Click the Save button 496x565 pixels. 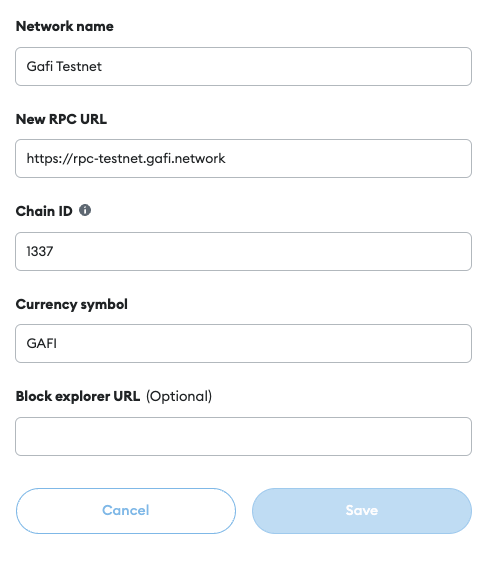pos(362,511)
